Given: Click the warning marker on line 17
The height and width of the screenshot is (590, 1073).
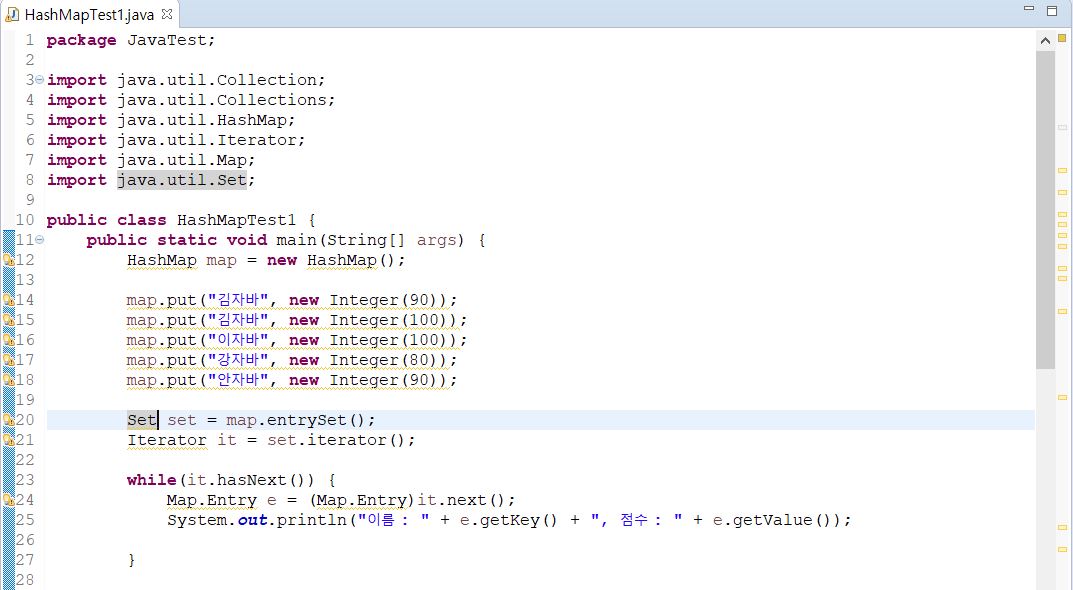Looking at the screenshot, I should coord(8,359).
